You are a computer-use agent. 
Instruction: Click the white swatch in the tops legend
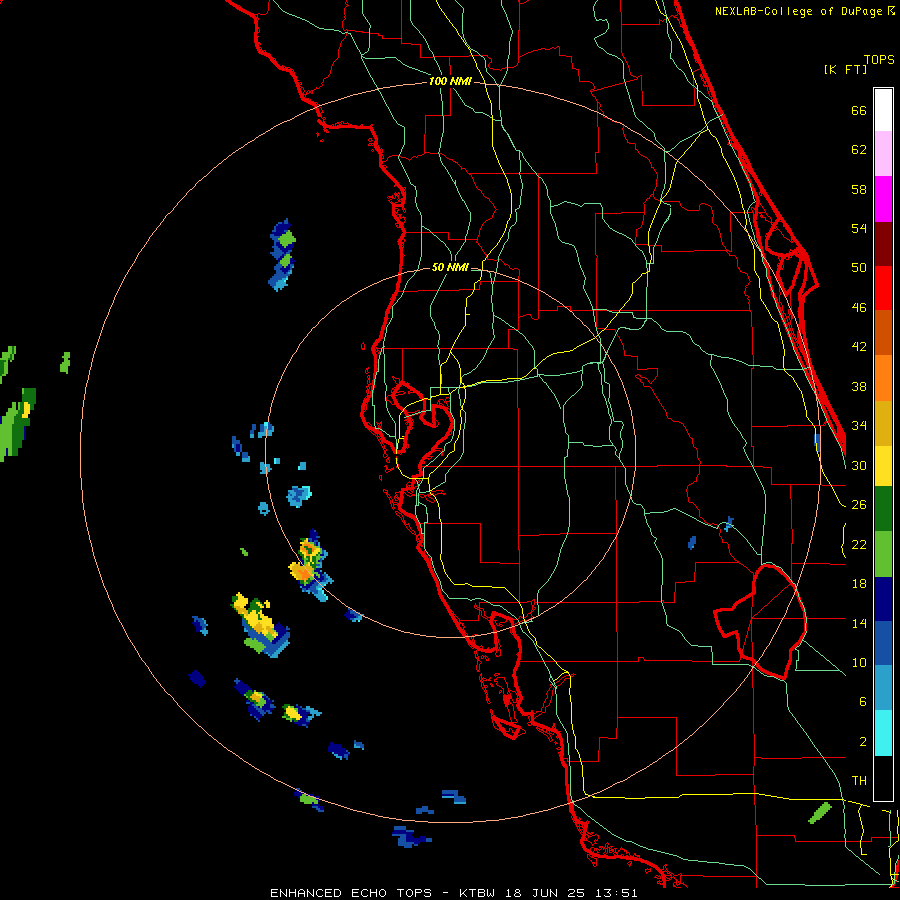click(x=883, y=110)
